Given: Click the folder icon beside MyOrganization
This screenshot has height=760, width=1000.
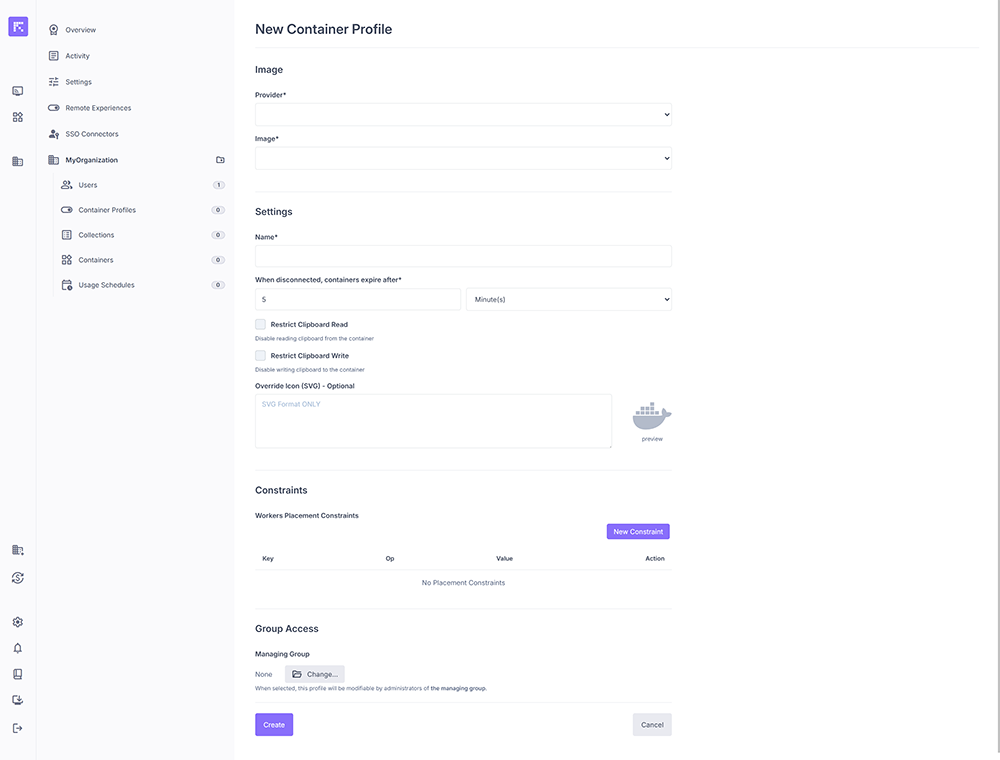Looking at the screenshot, I should [x=220, y=160].
